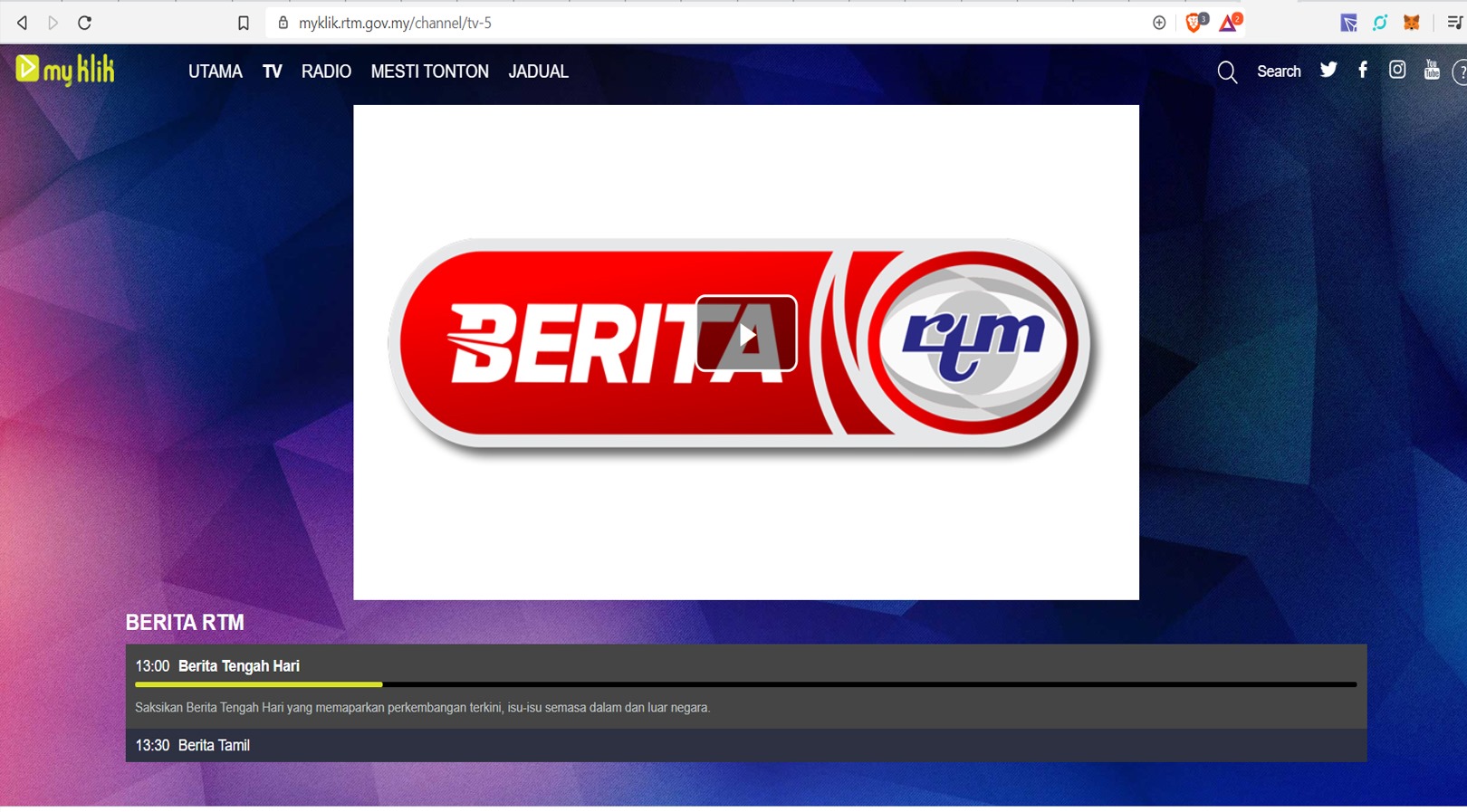Open the Brave Rewards triangle icon
The image size is (1467, 812).
(x=1230, y=23)
